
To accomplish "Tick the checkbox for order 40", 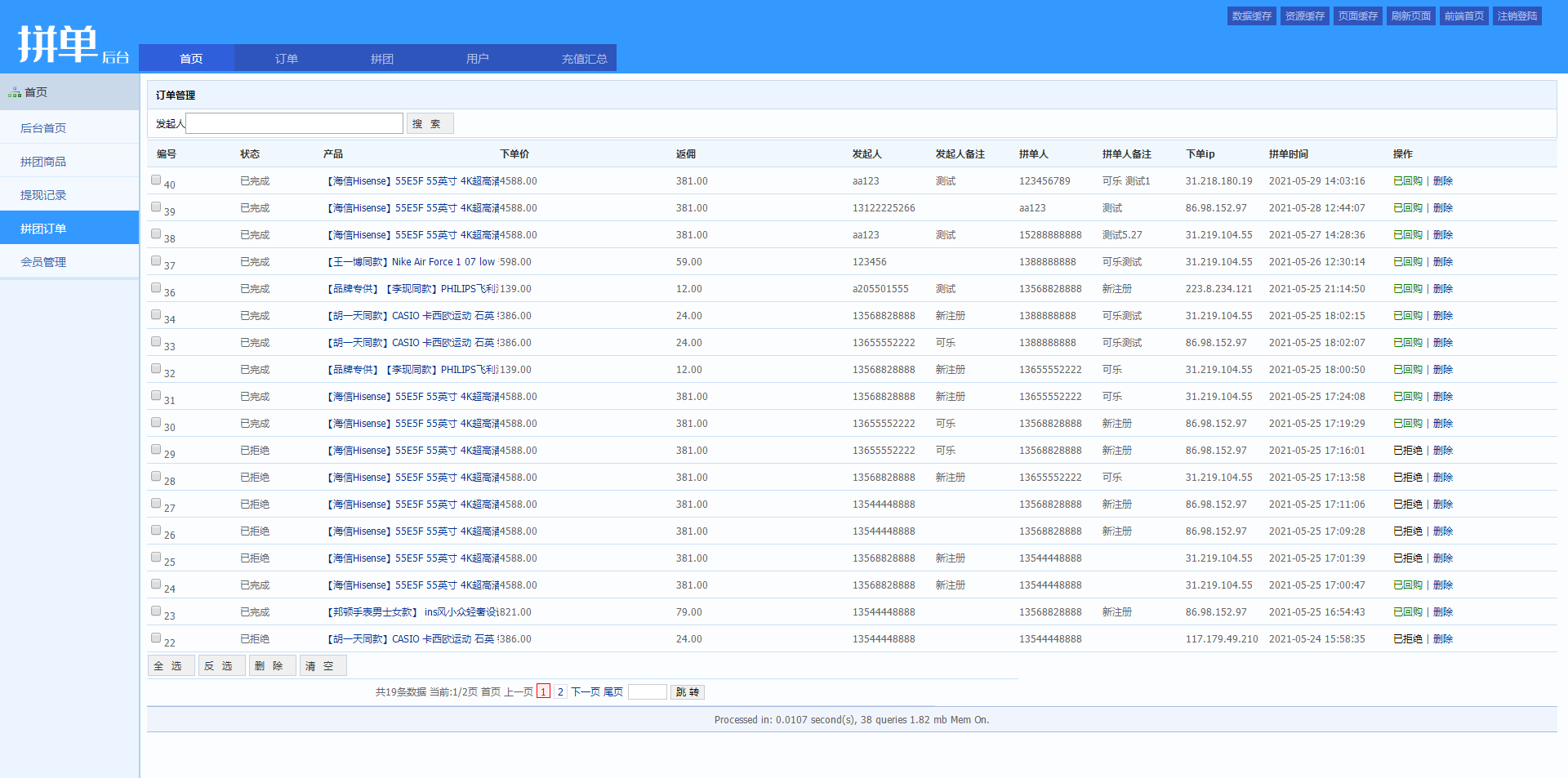I will click(x=156, y=180).
